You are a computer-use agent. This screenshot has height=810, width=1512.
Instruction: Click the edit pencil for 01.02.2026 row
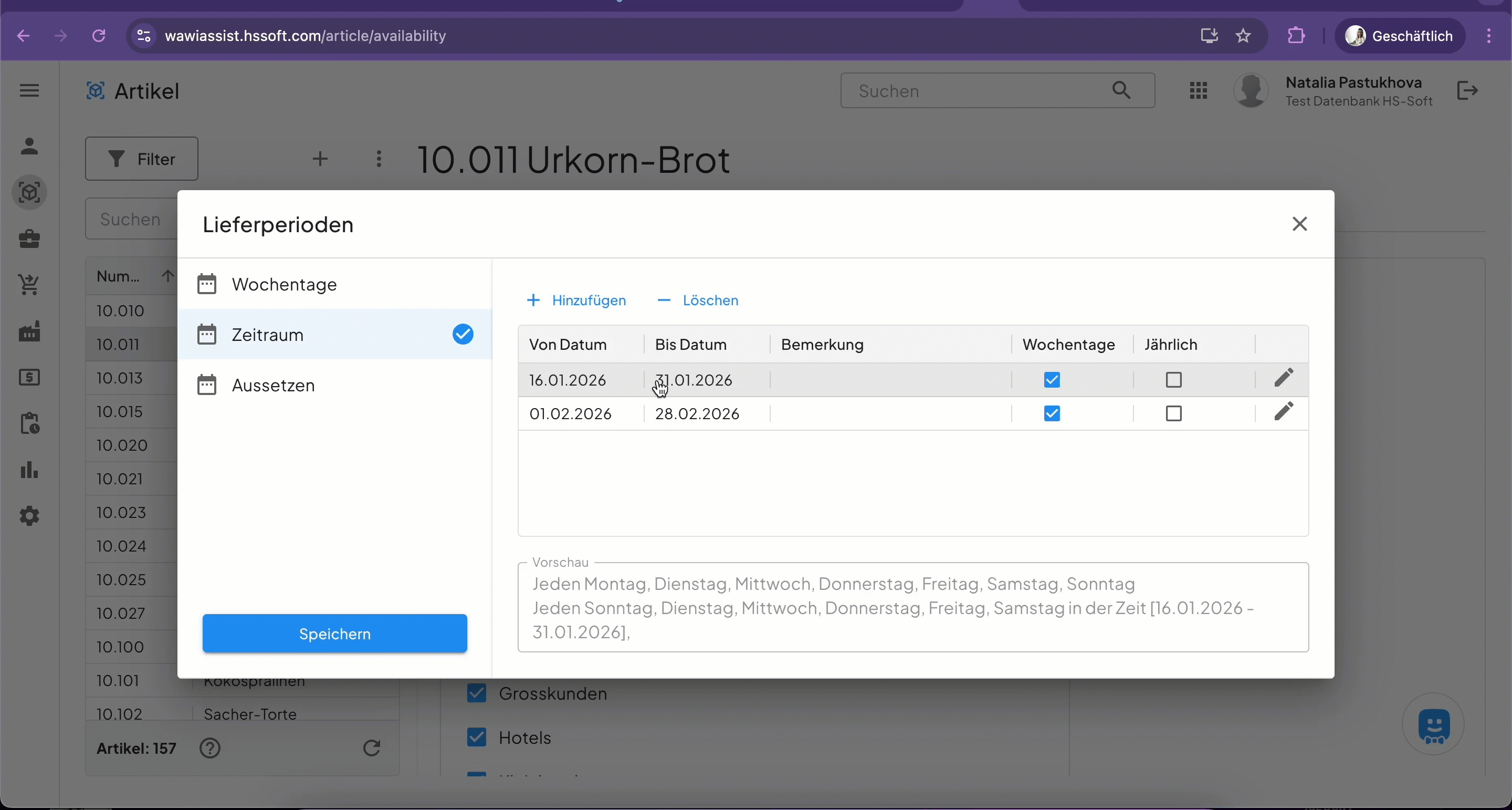(x=1284, y=412)
